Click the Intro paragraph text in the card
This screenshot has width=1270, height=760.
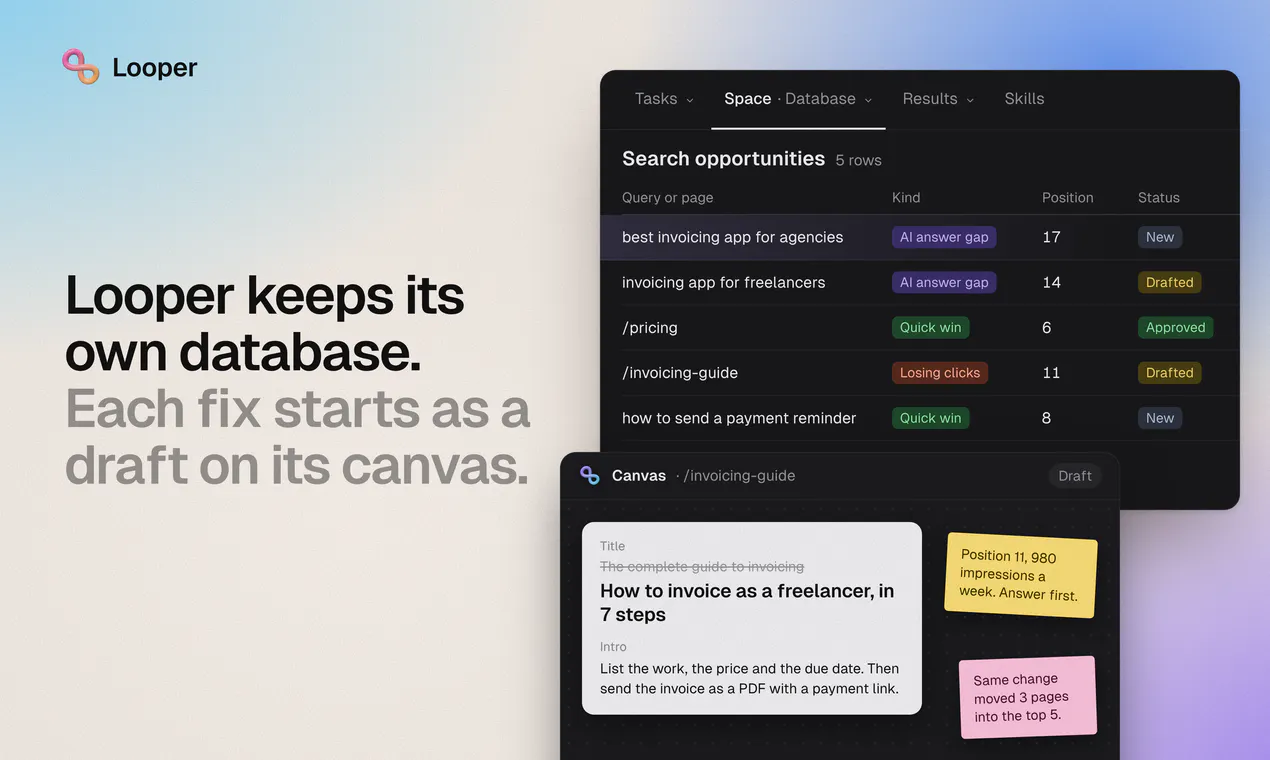749,678
